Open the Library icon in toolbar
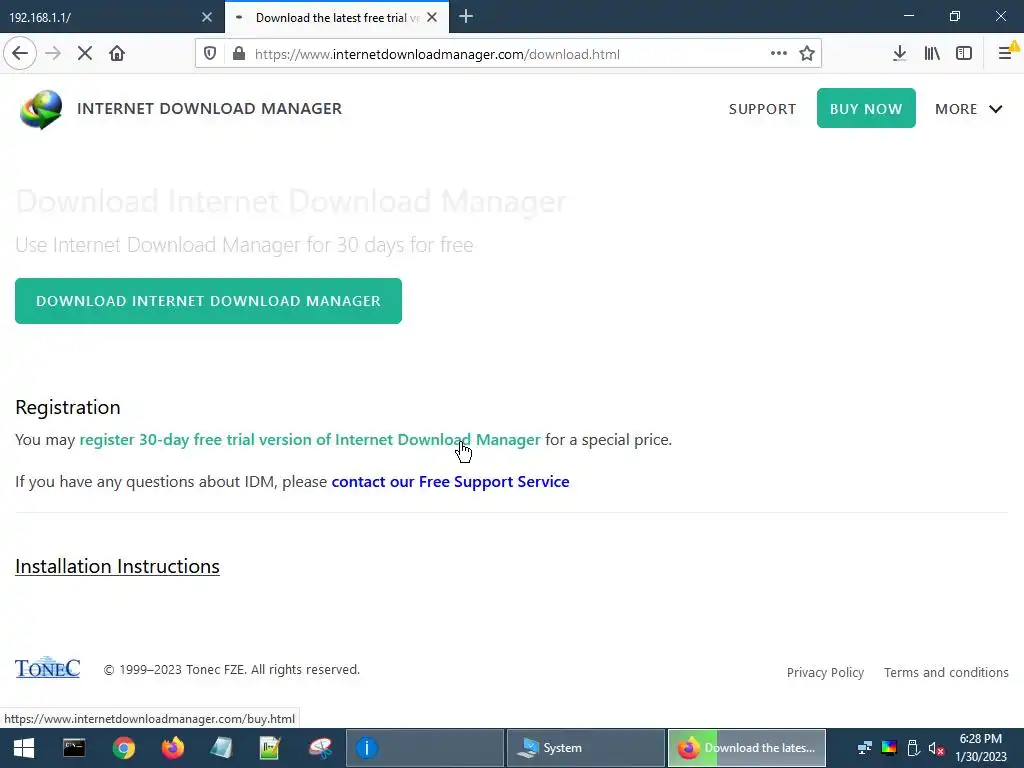 click(x=932, y=54)
